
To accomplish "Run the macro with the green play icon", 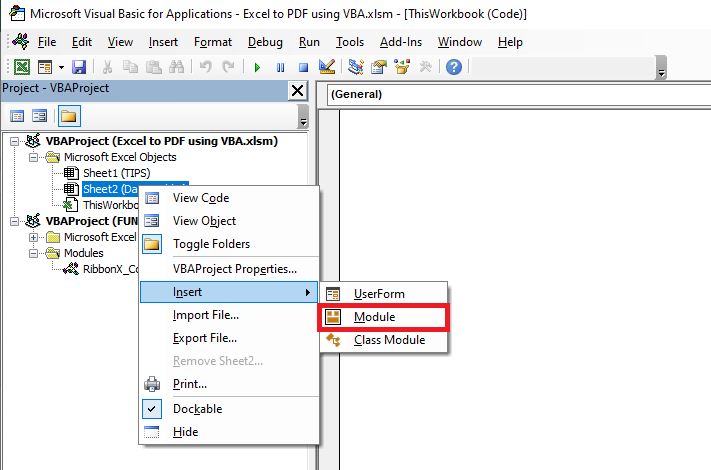I will coord(257,68).
